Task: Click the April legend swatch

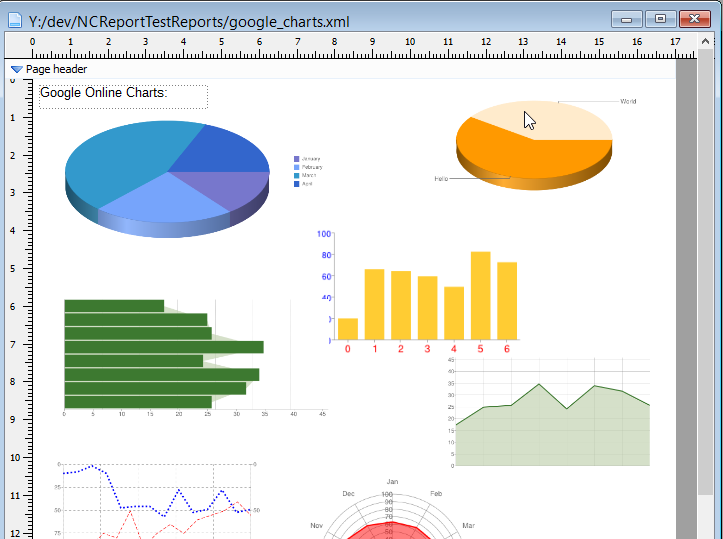Action: 296,184
